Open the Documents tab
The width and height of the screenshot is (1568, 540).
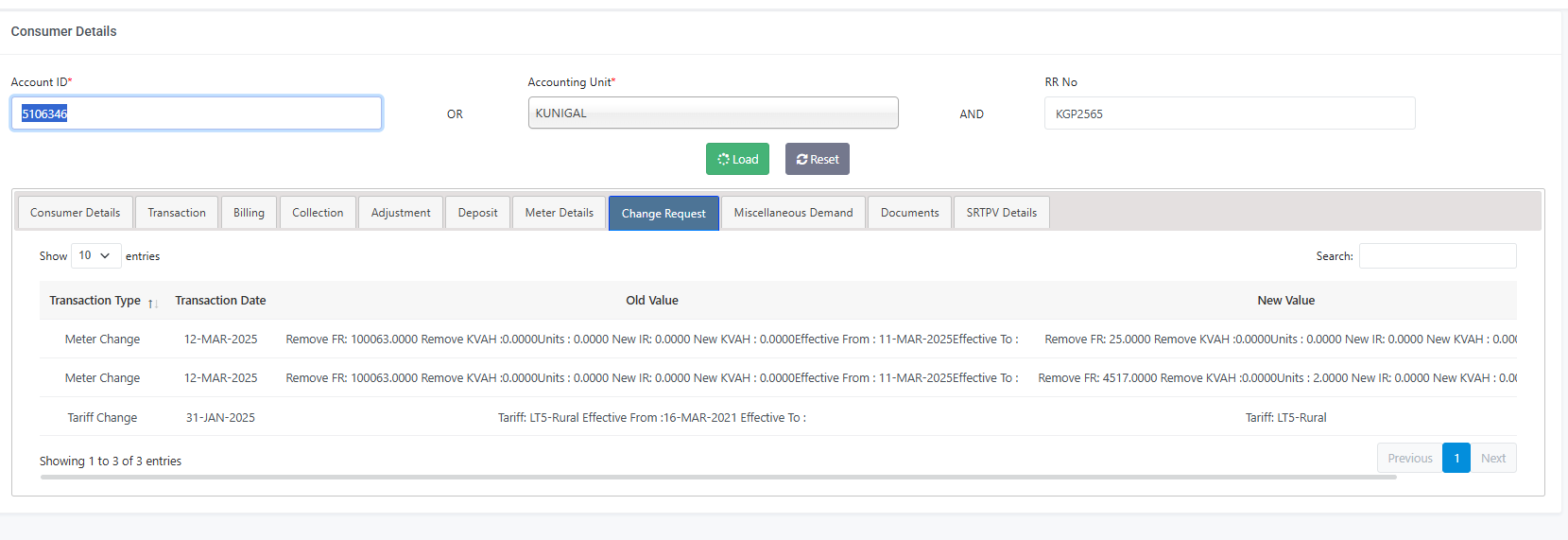(x=909, y=213)
